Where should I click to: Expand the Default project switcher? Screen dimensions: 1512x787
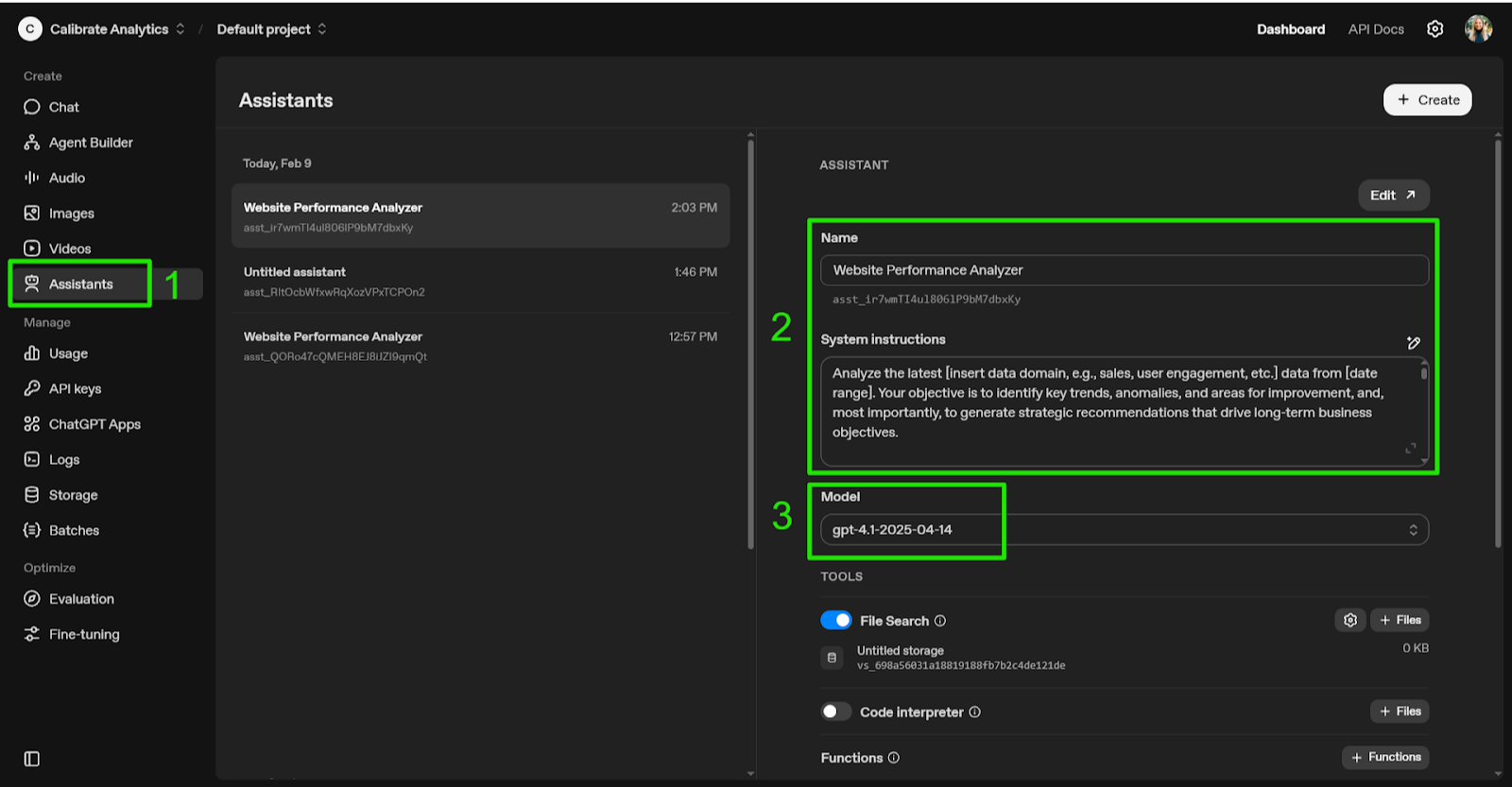pos(322,29)
